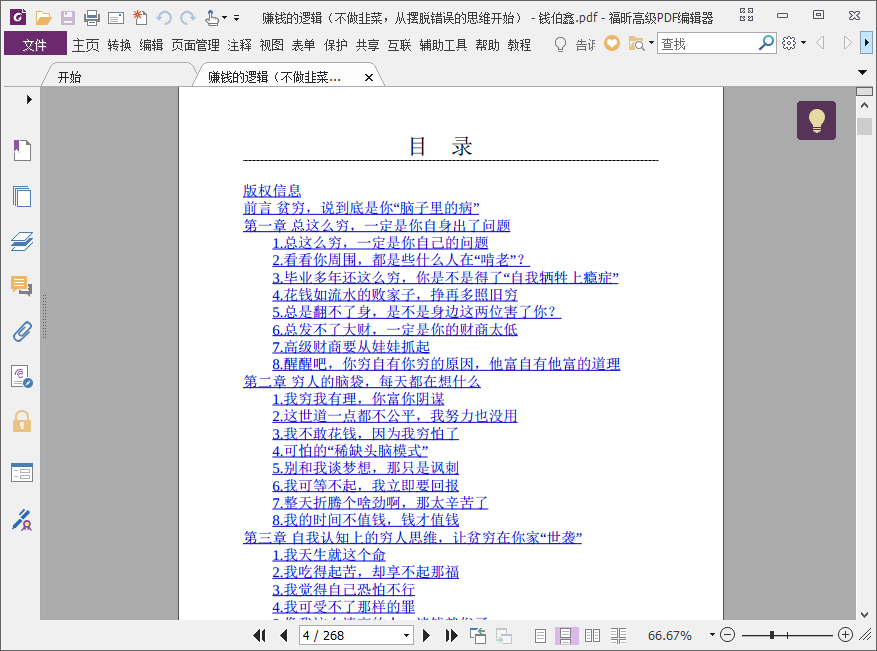The image size is (877, 651).
Task: Open link 第二章 穷人的脑袋，每天都在想什么
Action: (x=361, y=381)
